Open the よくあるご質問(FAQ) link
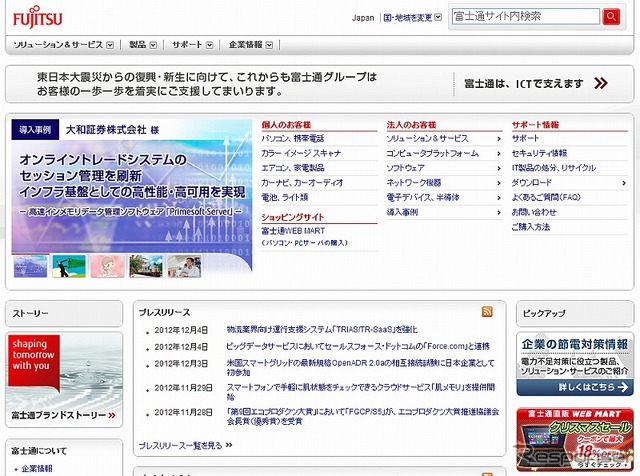640x476 pixels. tap(546, 198)
